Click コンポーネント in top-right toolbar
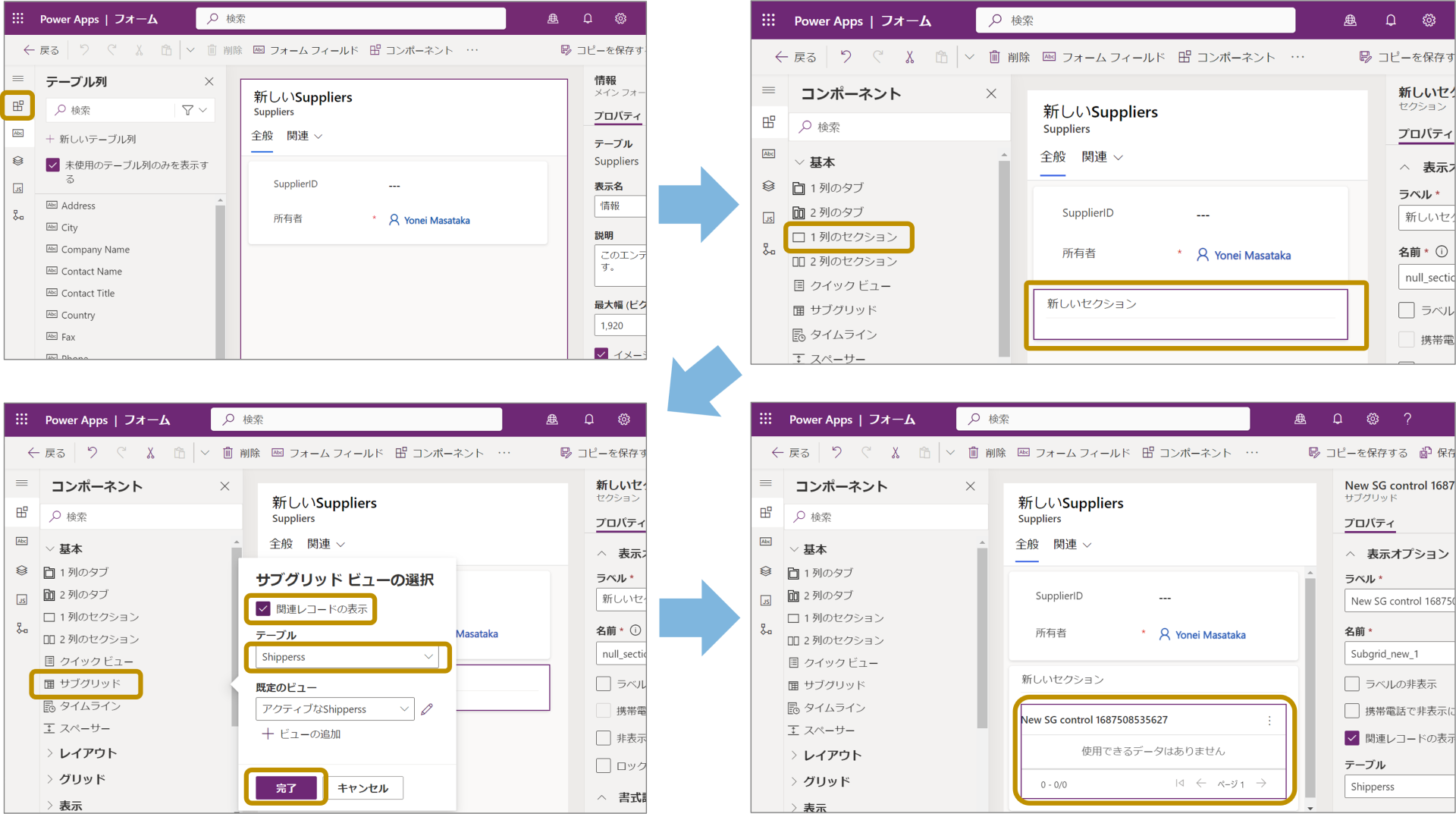 pyautogui.click(x=1227, y=57)
